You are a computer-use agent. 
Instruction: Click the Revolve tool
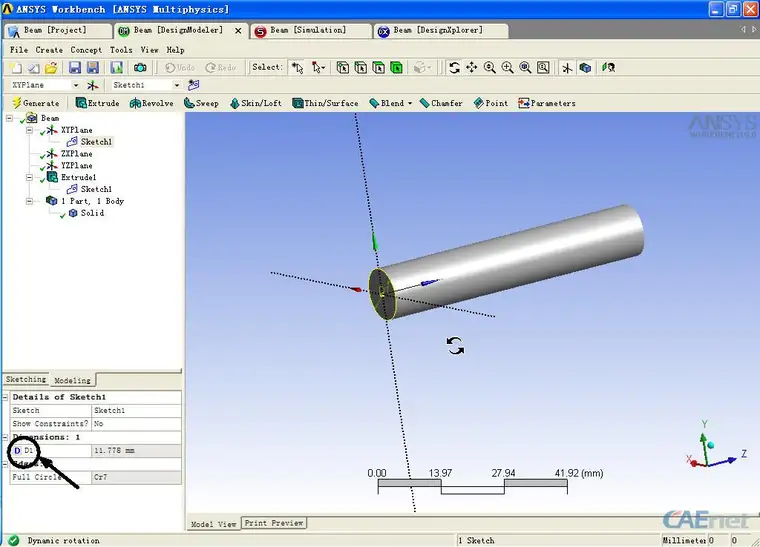[x=152, y=103]
